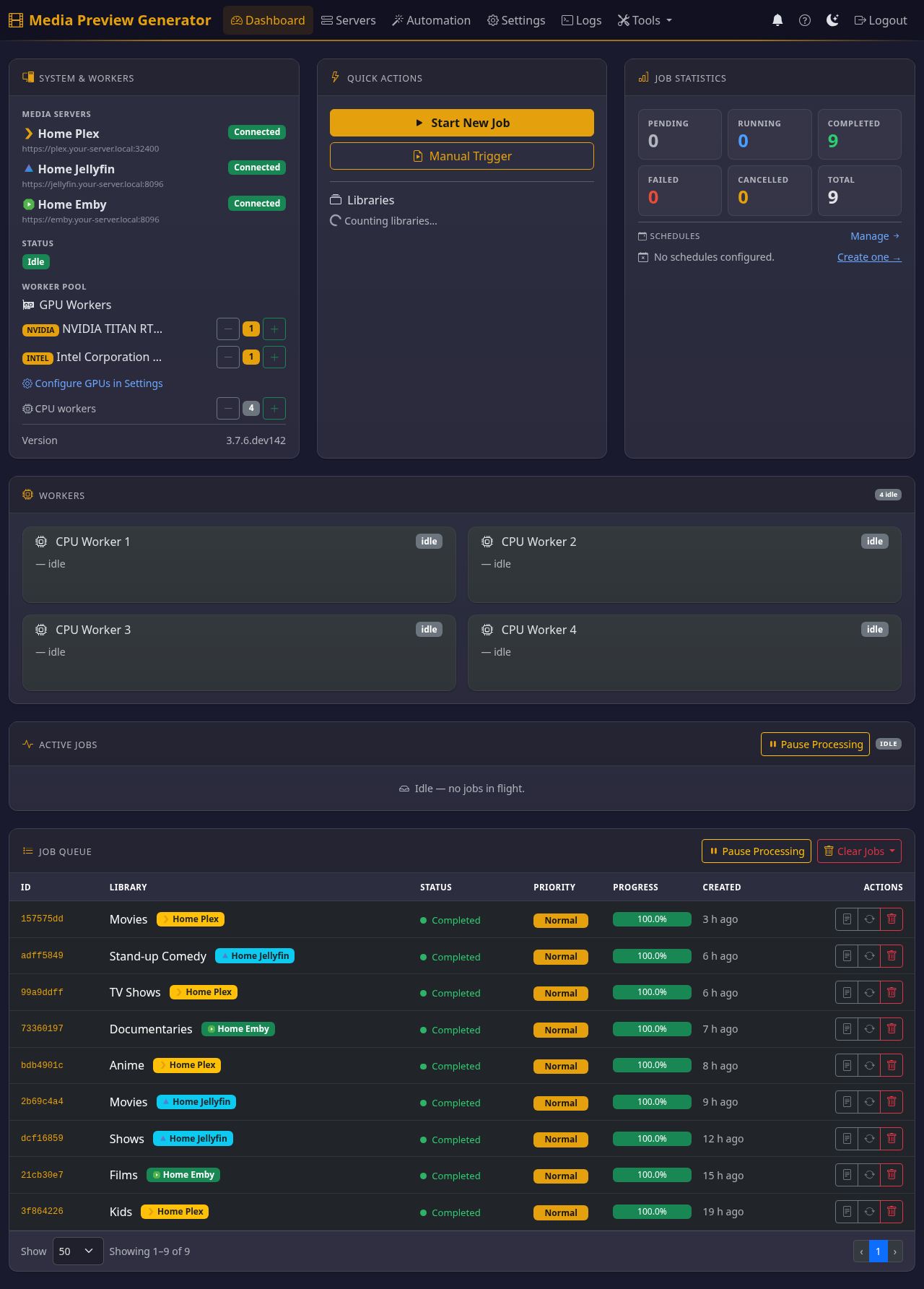924x1289 pixels.
Task: Re-run the TV Shows job
Action: (869, 992)
